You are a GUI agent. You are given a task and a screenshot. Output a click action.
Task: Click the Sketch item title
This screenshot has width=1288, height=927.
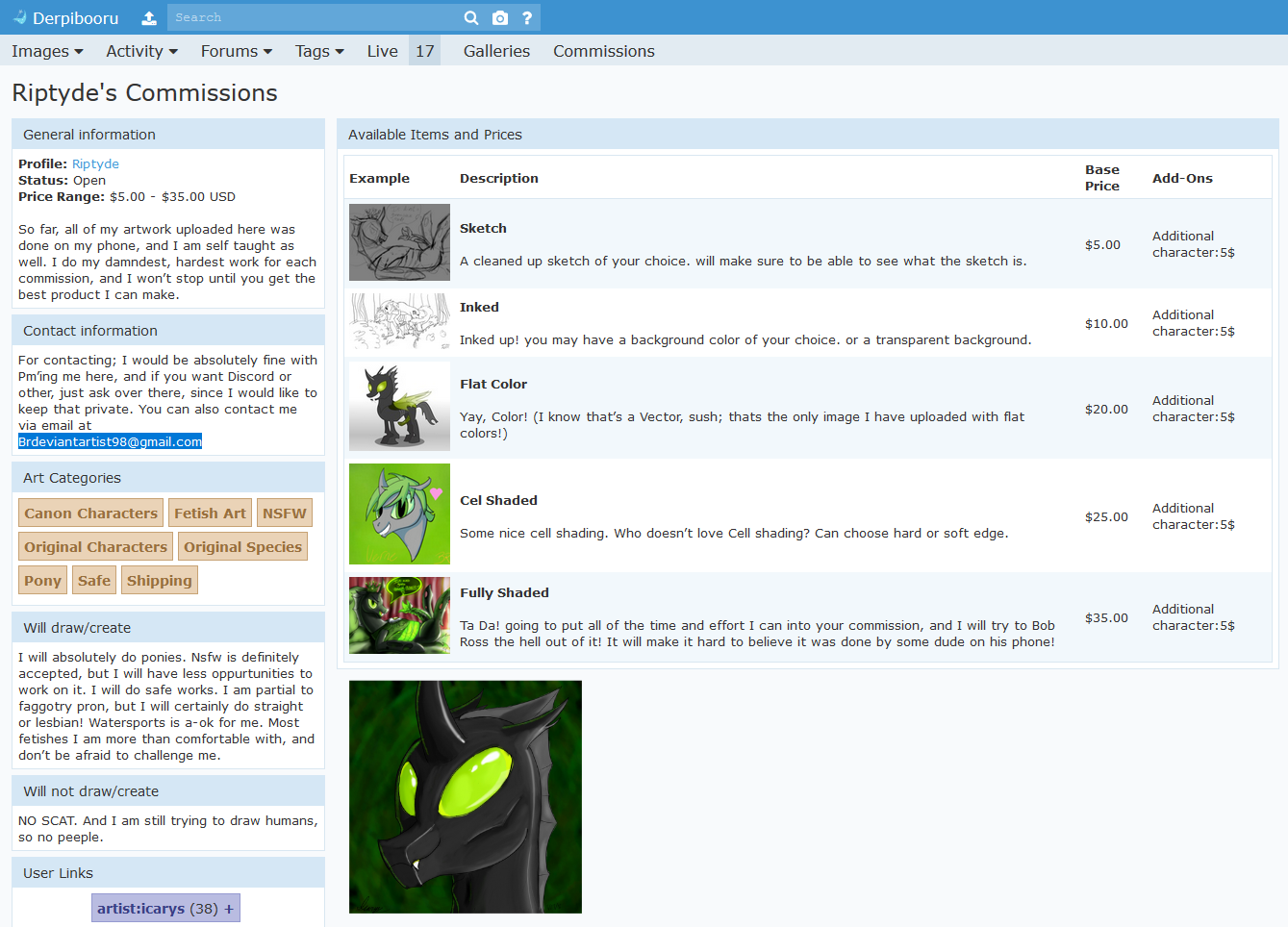(483, 229)
